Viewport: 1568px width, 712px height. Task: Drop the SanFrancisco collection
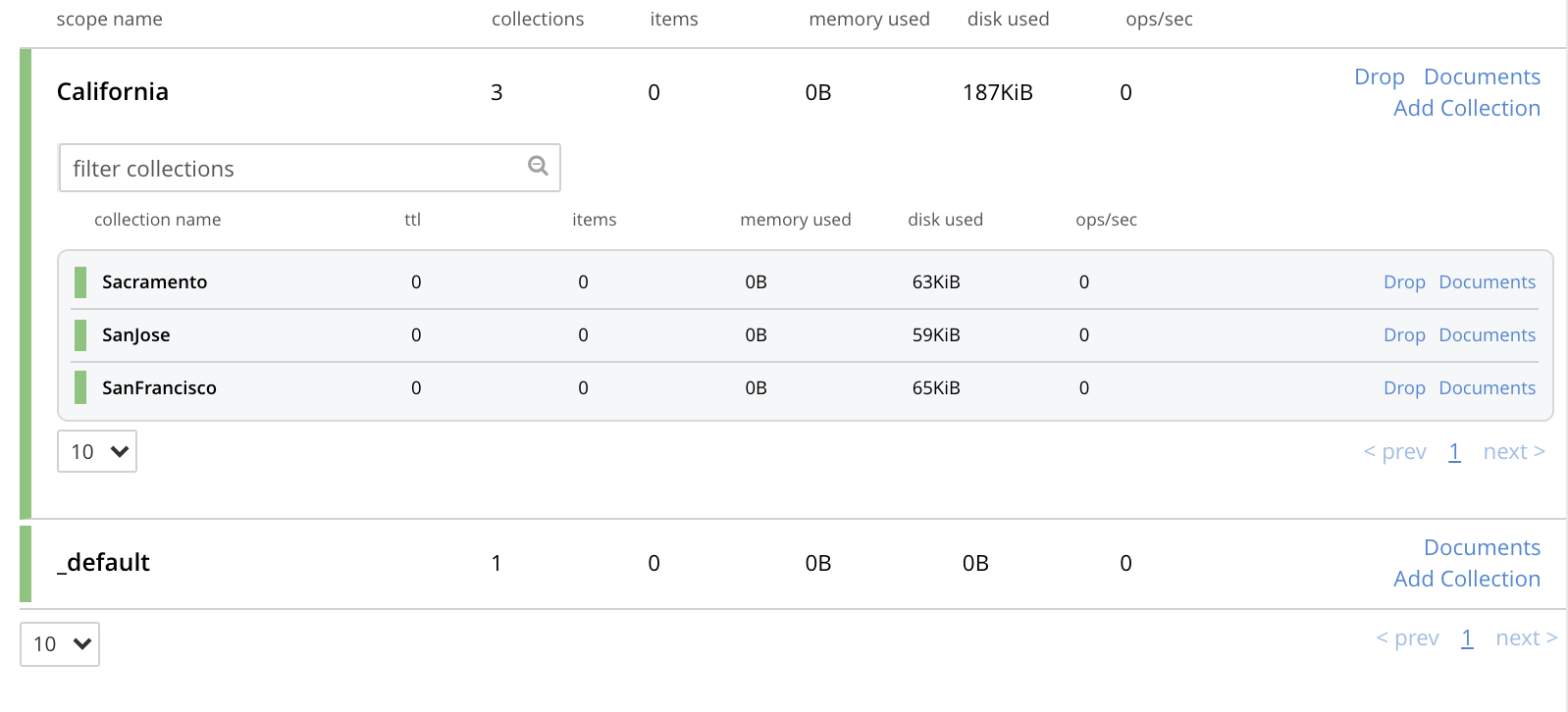pos(1403,388)
